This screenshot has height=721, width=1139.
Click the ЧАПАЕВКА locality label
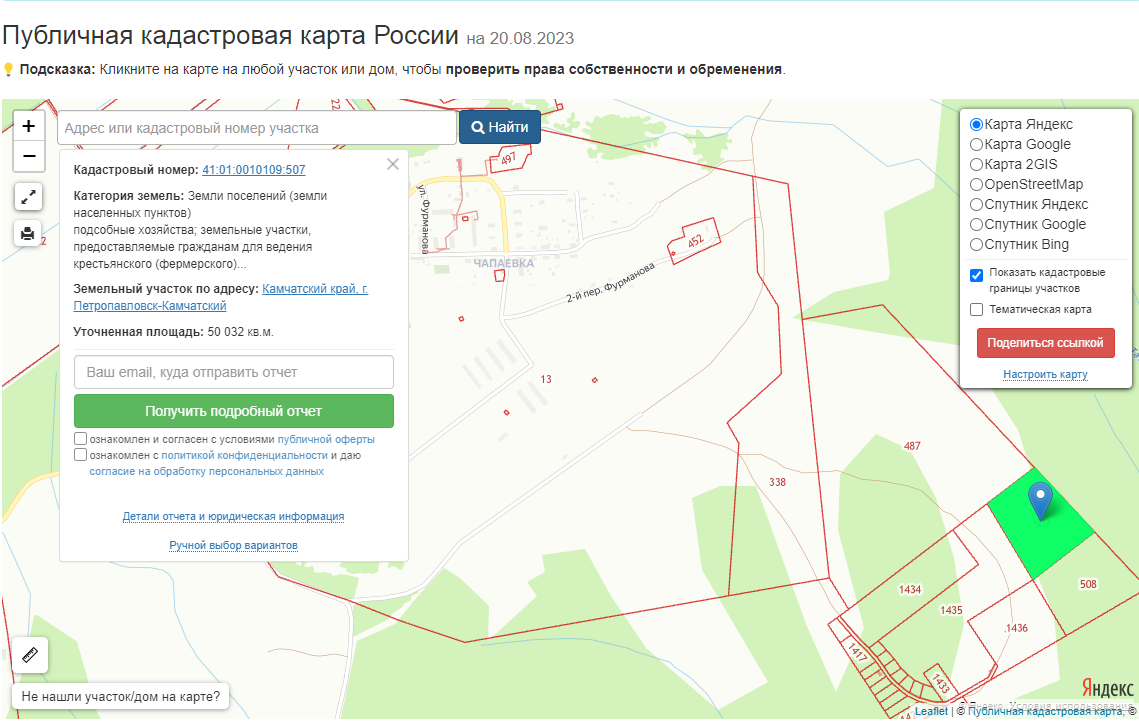click(x=503, y=264)
